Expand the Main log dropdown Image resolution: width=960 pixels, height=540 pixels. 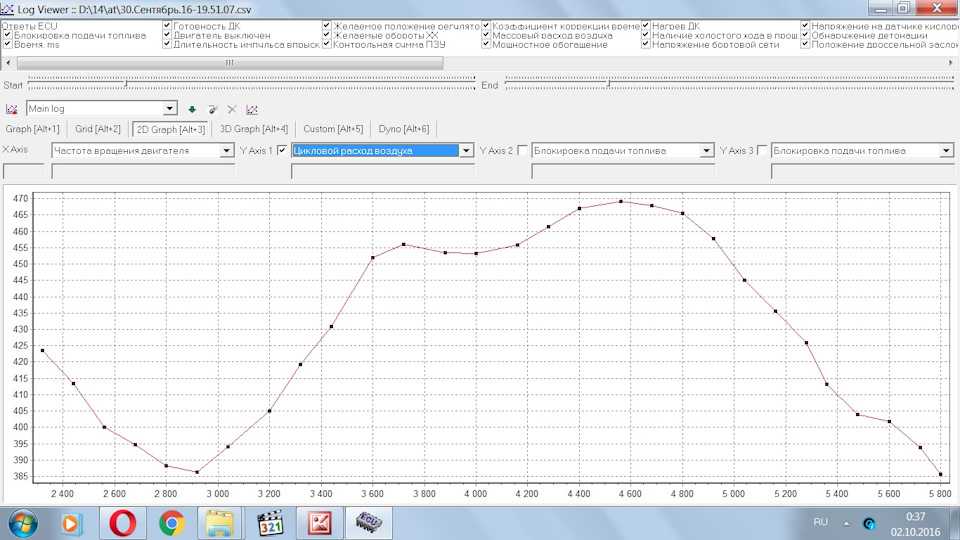click(x=169, y=109)
